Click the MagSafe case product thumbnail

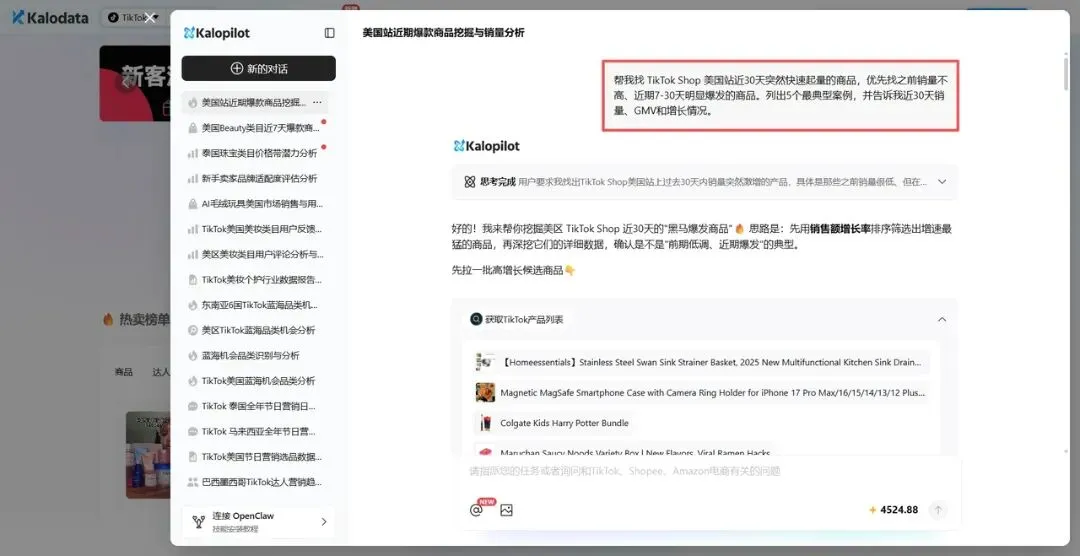tap(485, 392)
